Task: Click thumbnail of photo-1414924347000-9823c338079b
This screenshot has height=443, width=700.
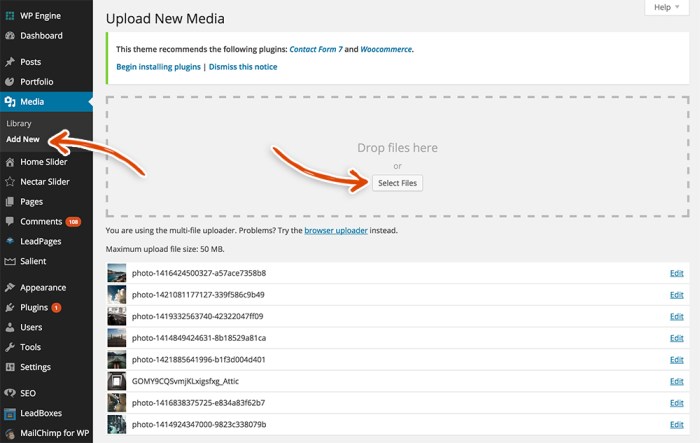Action: [x=117, y=424]
